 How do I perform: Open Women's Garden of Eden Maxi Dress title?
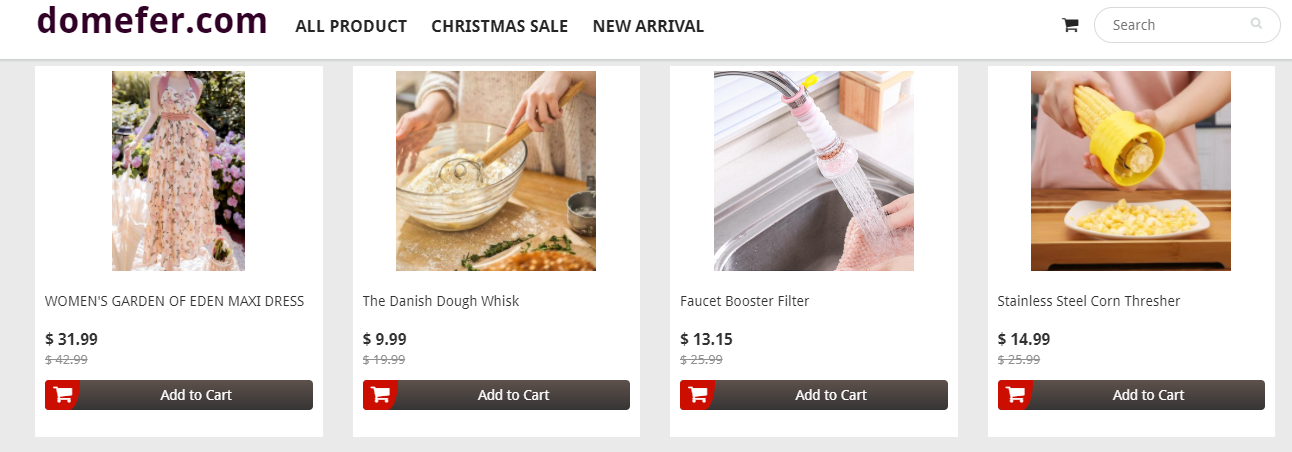(x=175, y=301)
